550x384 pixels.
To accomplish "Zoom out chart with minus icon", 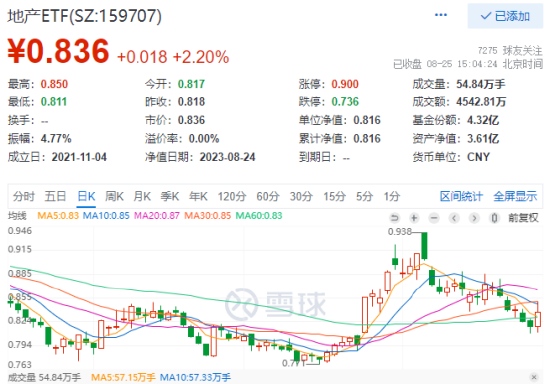I will [434, 218].
